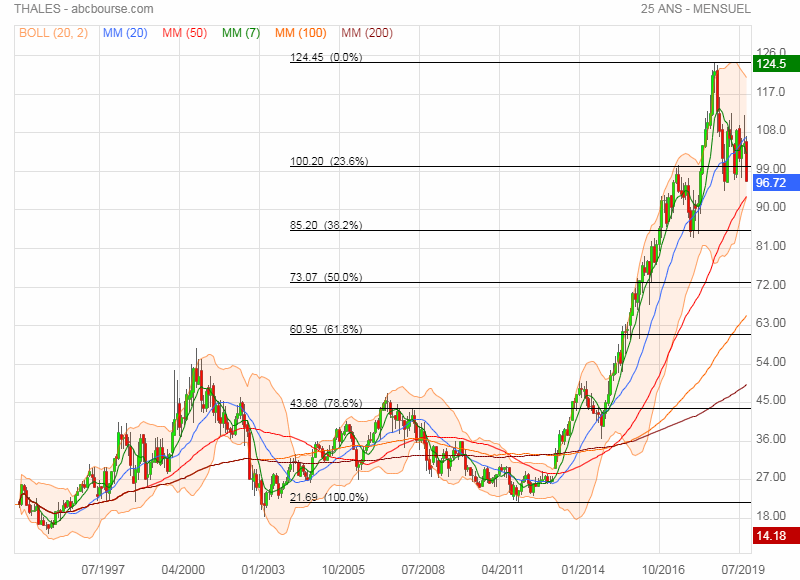This screenshot has width=800, height=580.
Task: Select the 124.45 (0.0%) Fibonacci label
Action: pos(326,57)
